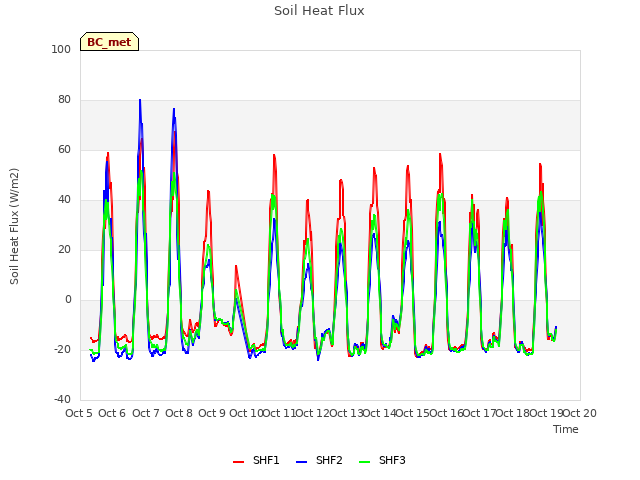Image resolution: width=640 pixels, height=480 pixels.
Task: Click the blue SHF2 peak on Oct 7
Action: (140, 100)
